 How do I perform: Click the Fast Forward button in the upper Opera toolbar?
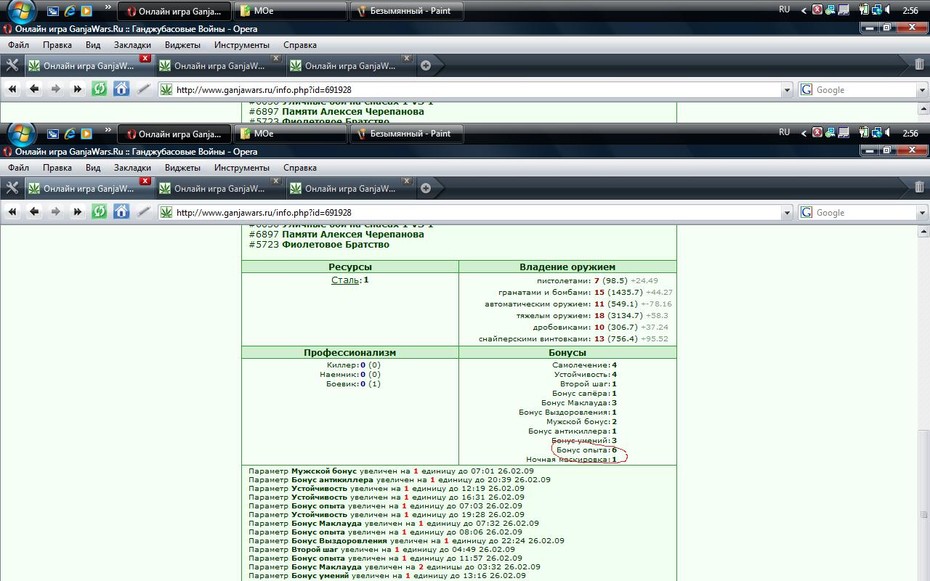[77, 89]
